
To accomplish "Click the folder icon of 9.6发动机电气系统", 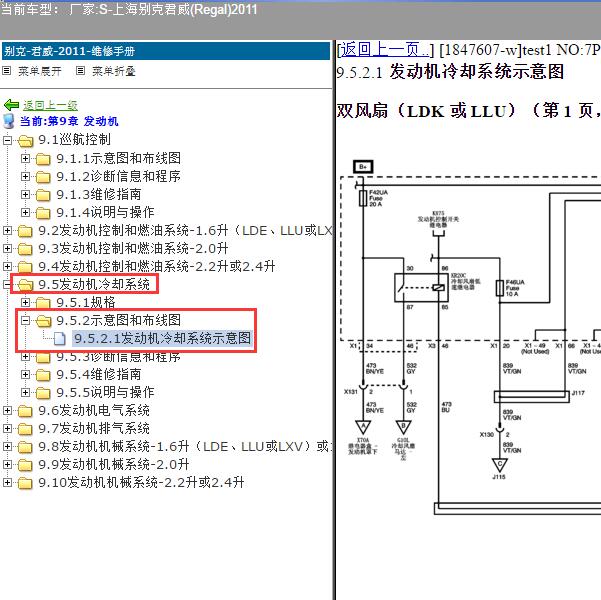I will [x=25, y=411].
